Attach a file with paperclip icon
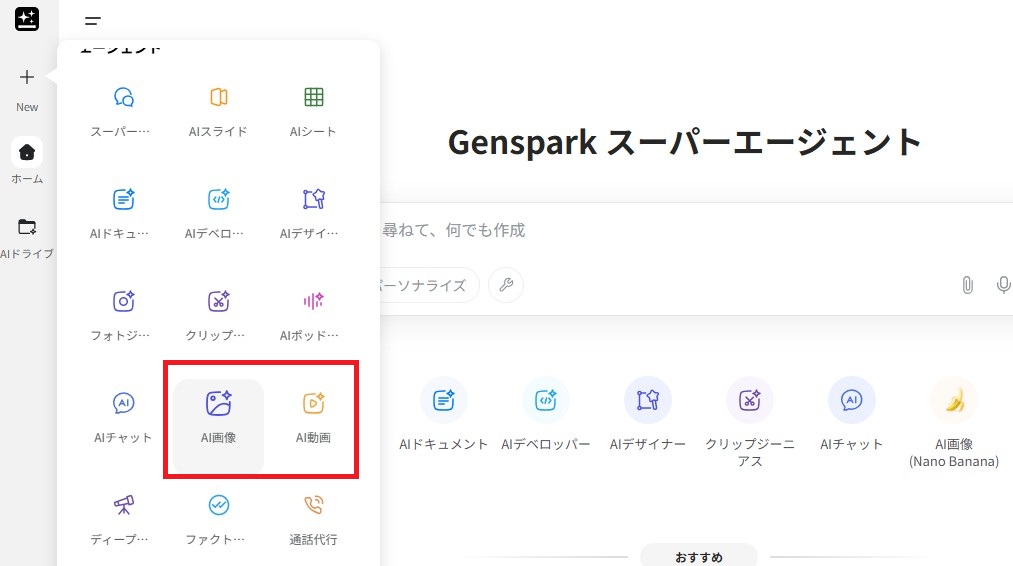 (x=967, y=285)
